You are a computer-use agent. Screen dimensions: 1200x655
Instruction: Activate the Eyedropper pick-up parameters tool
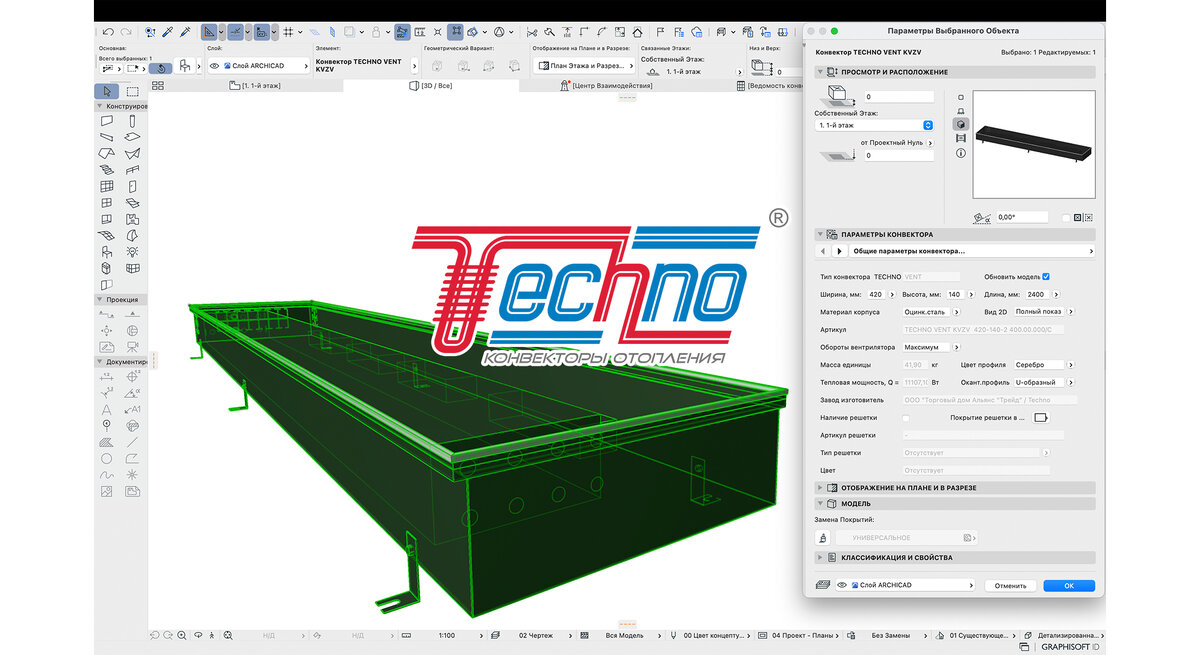pos(167,32)
